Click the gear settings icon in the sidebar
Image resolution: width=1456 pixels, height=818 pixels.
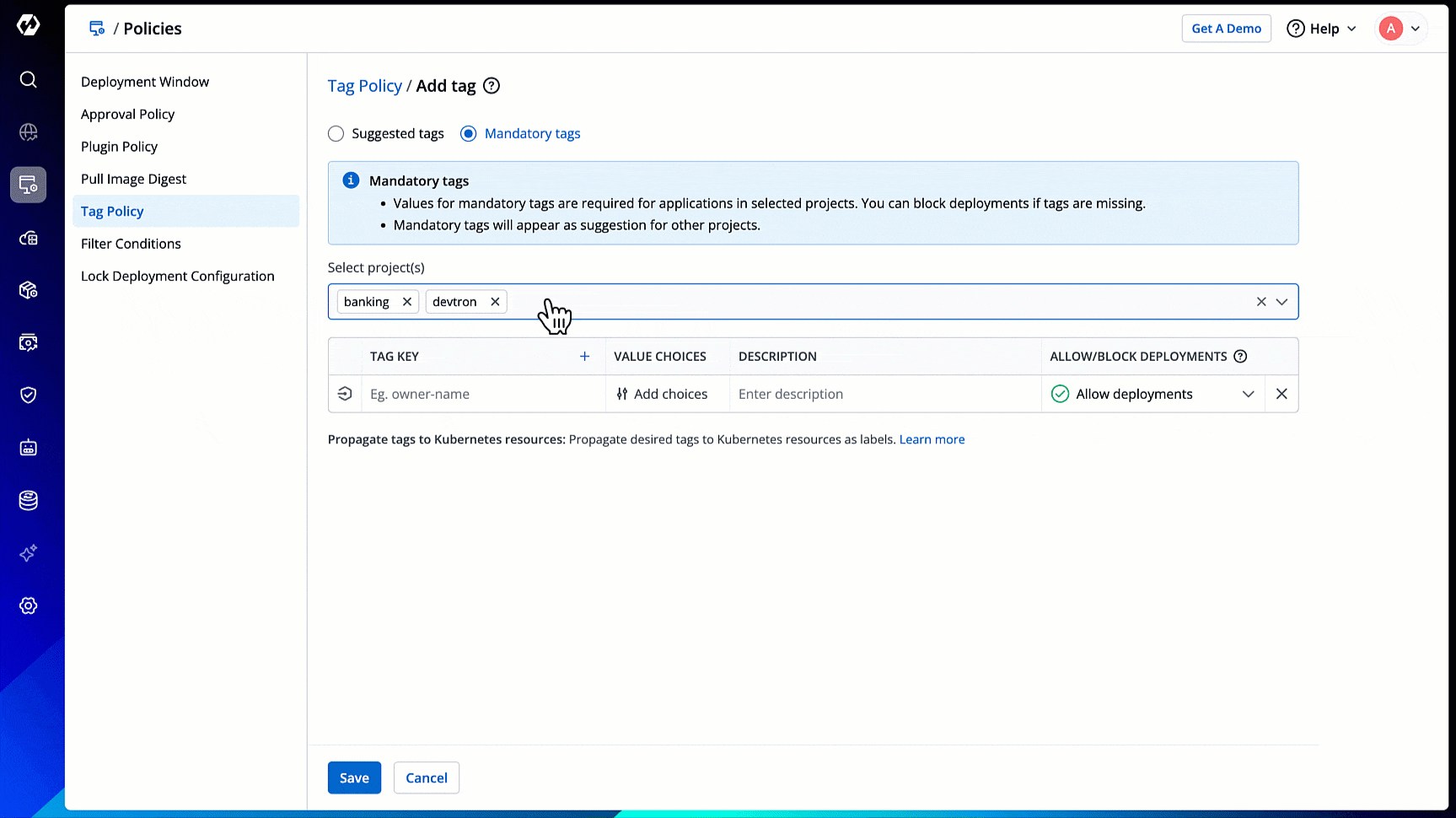coord(29,605)
